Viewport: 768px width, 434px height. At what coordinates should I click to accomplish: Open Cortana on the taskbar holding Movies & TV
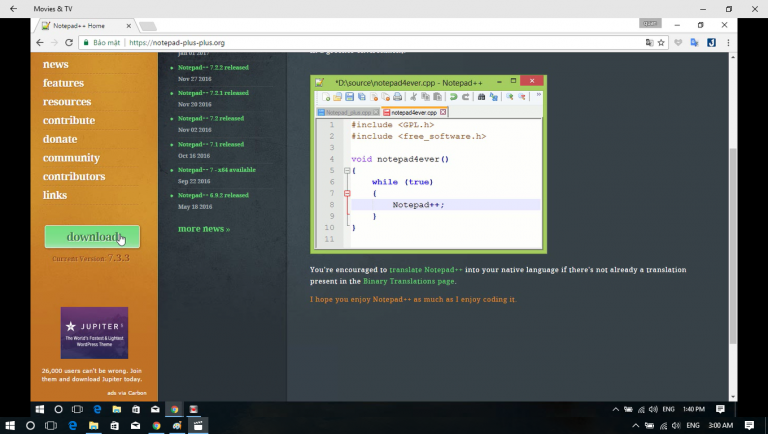pyautogui.click(x=30, y=426)
